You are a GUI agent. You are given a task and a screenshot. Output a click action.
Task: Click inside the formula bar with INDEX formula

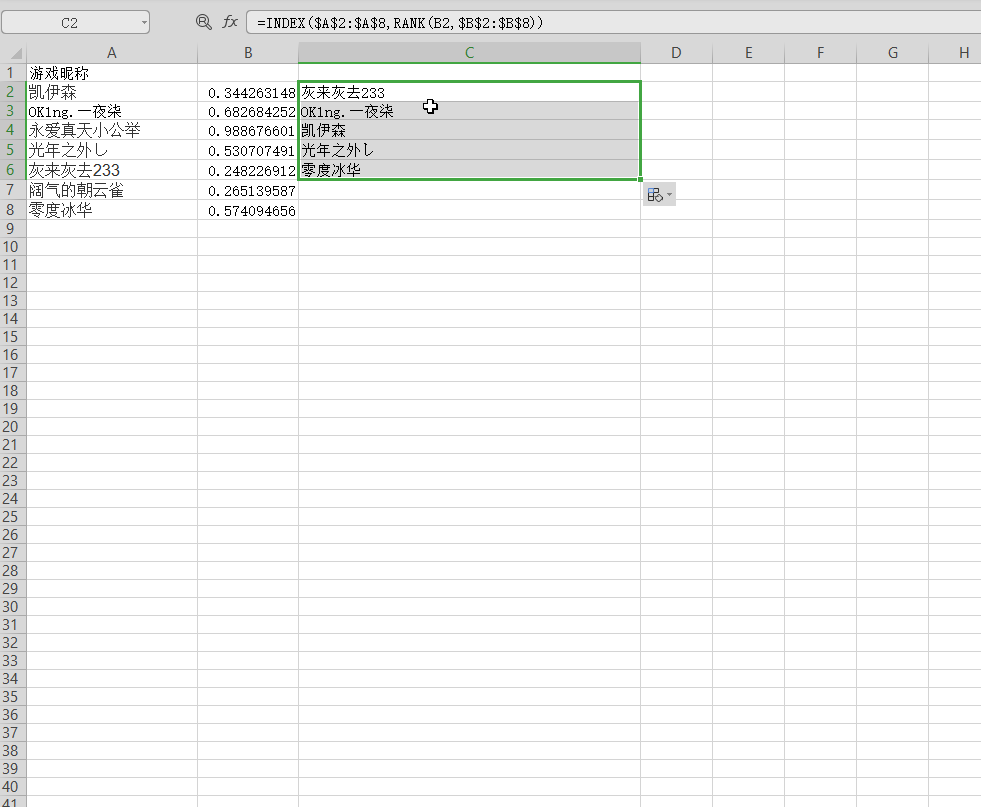coord(600,22)
